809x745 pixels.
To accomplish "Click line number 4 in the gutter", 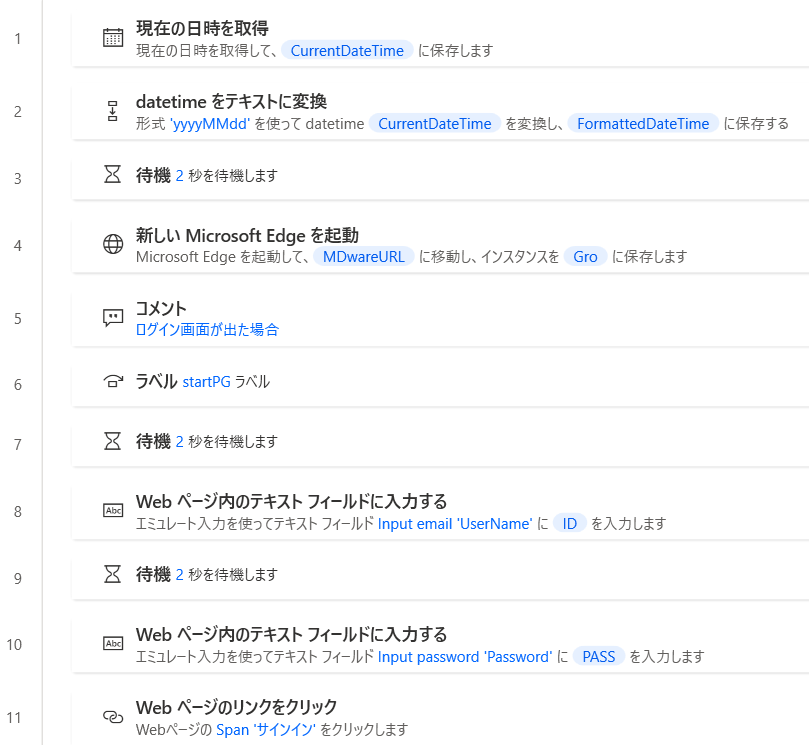I will (x=18, y=246).
